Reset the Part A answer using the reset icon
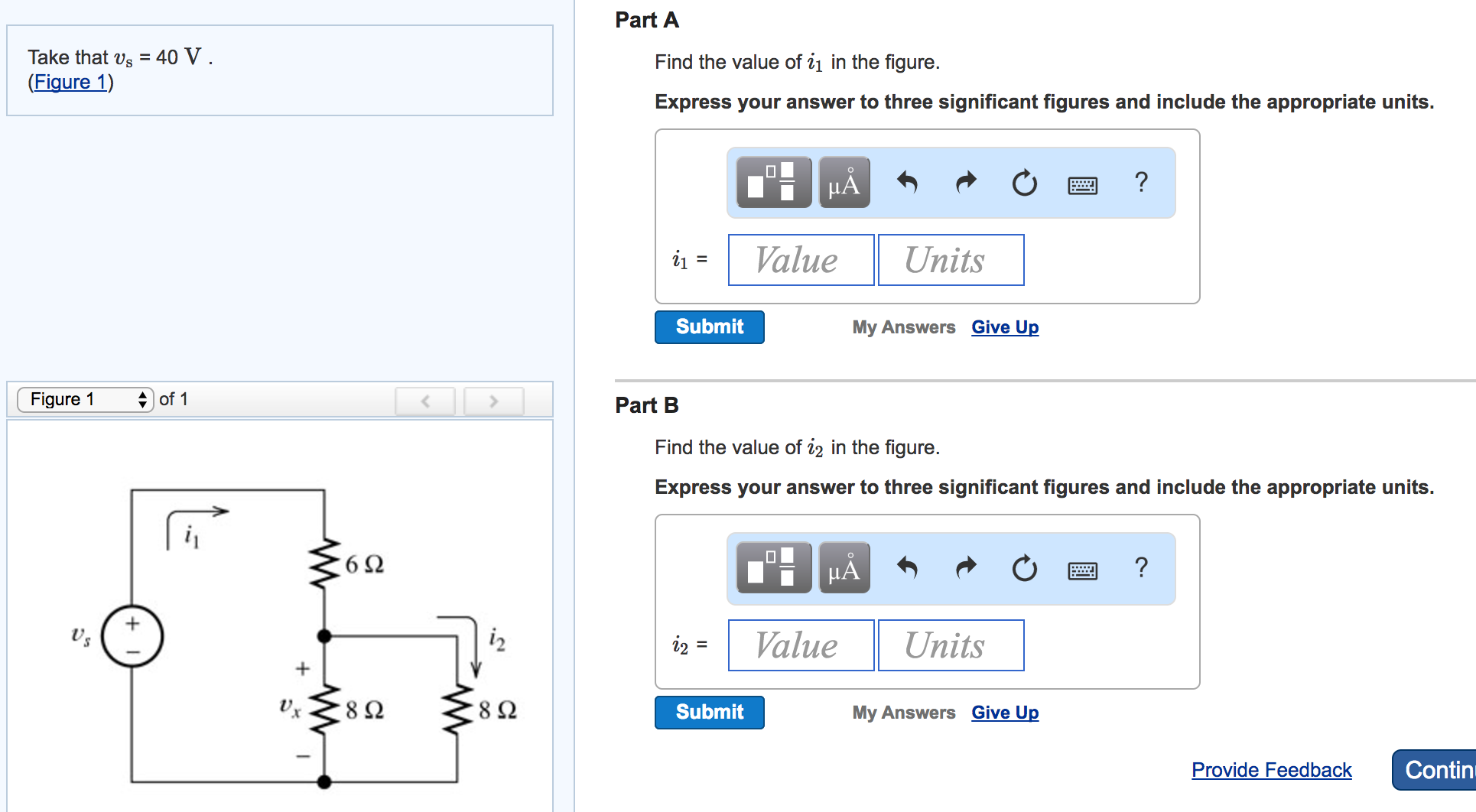The width and height of the screenshot is (1476, 812). 1024,183
